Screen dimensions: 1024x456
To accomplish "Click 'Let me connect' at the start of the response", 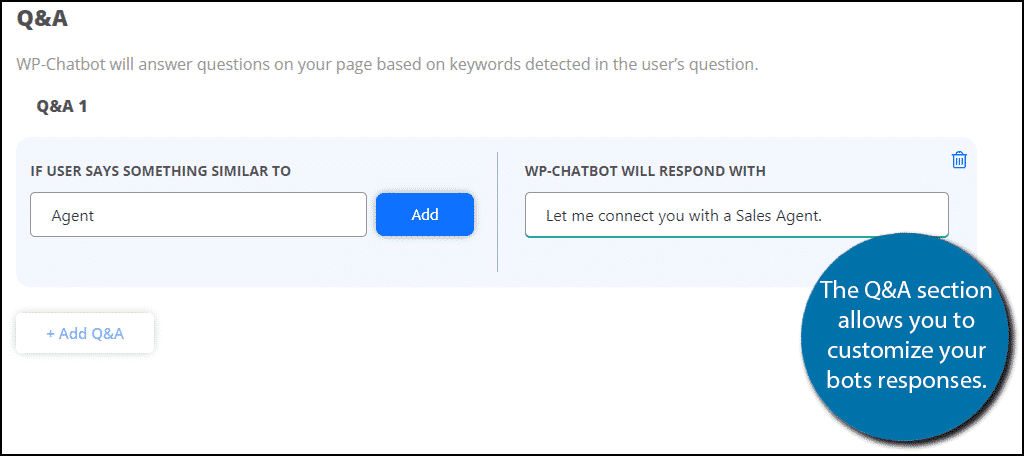I will click(x=588, y=215).
